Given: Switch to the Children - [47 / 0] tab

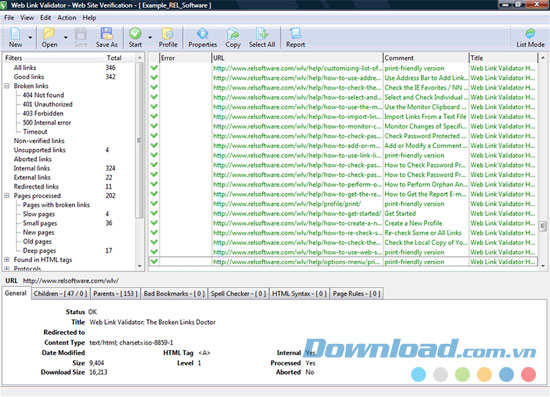Looking at the screenshot, I should (60, 294).
